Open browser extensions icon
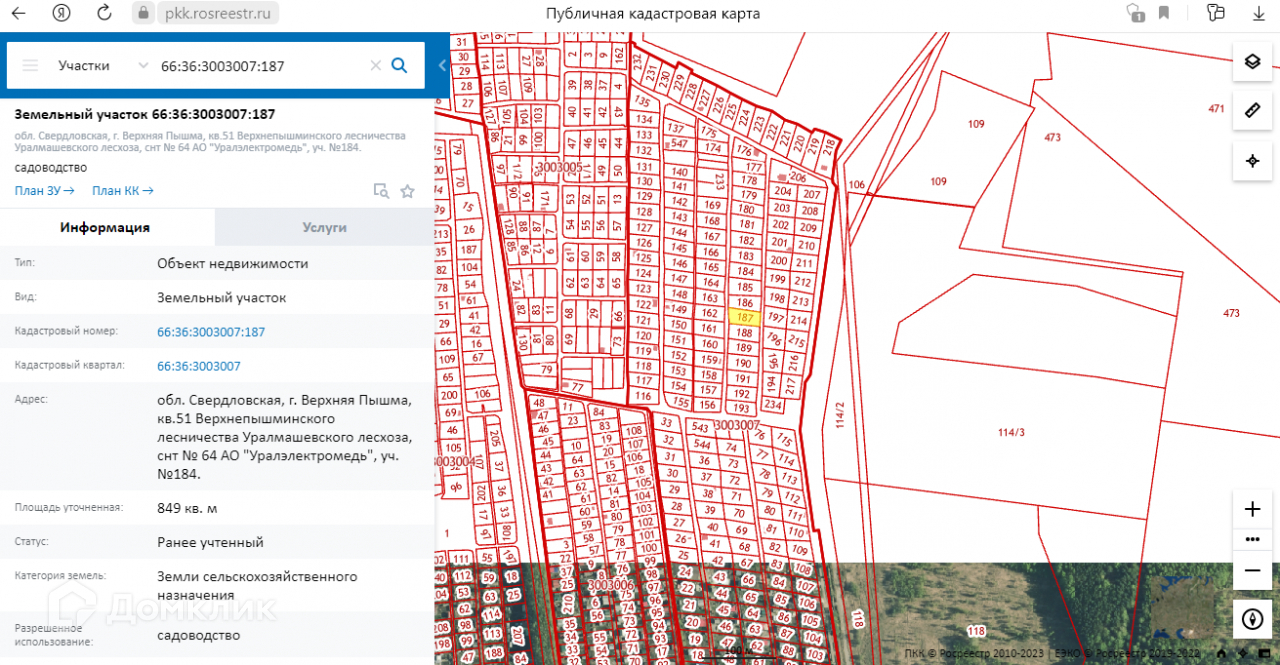 coord(1215,13)
